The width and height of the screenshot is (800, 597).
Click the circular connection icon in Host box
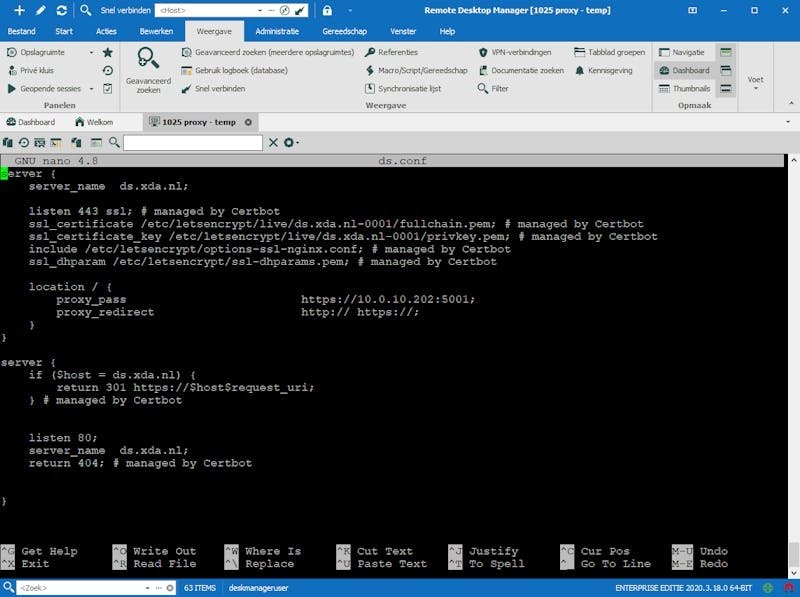[285, 10]
